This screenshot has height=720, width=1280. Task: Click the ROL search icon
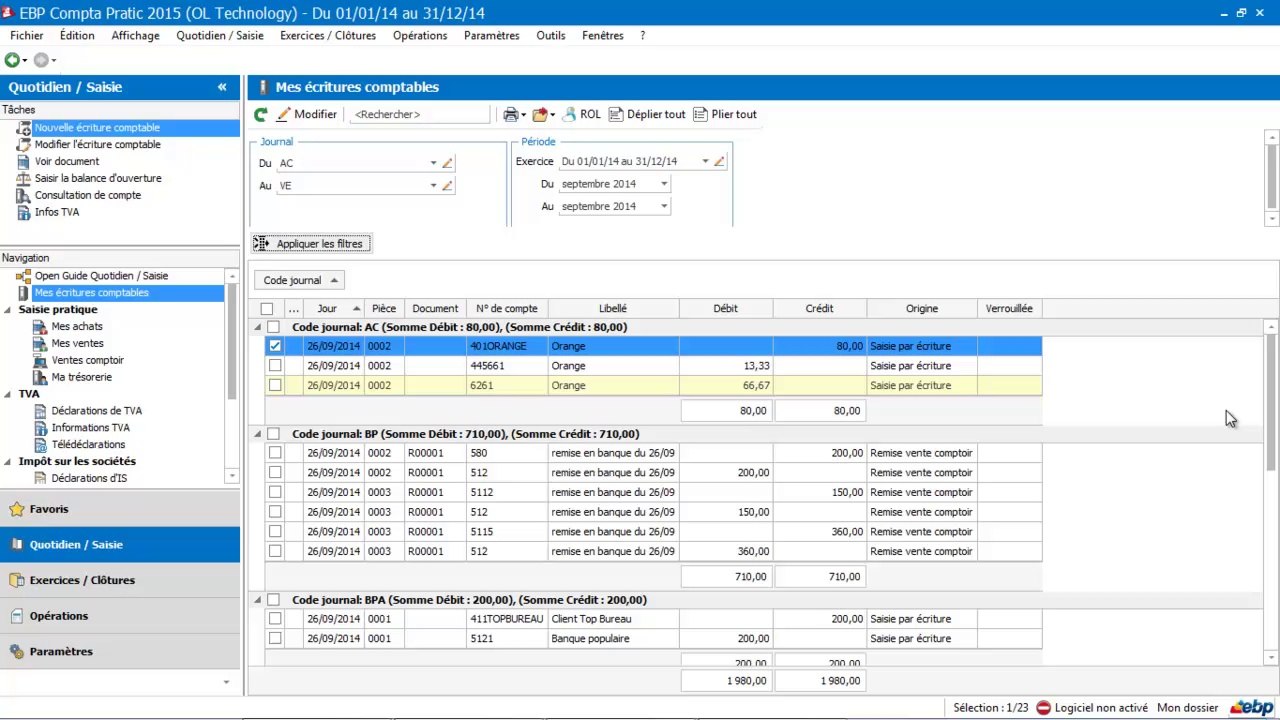[569, 115]
